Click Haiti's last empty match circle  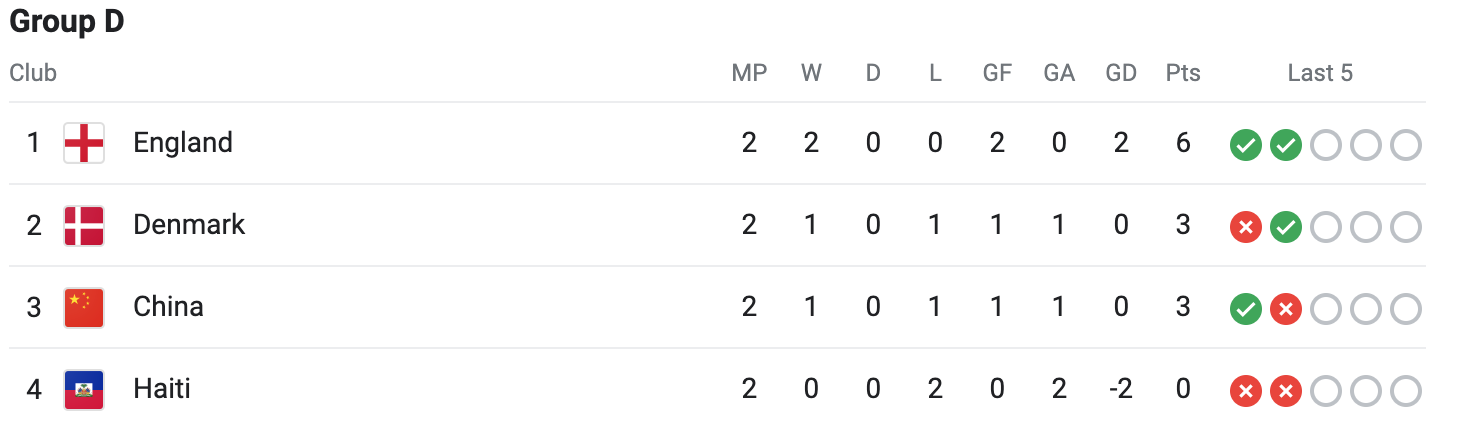pyautogui.click(x=1405, y=391)
